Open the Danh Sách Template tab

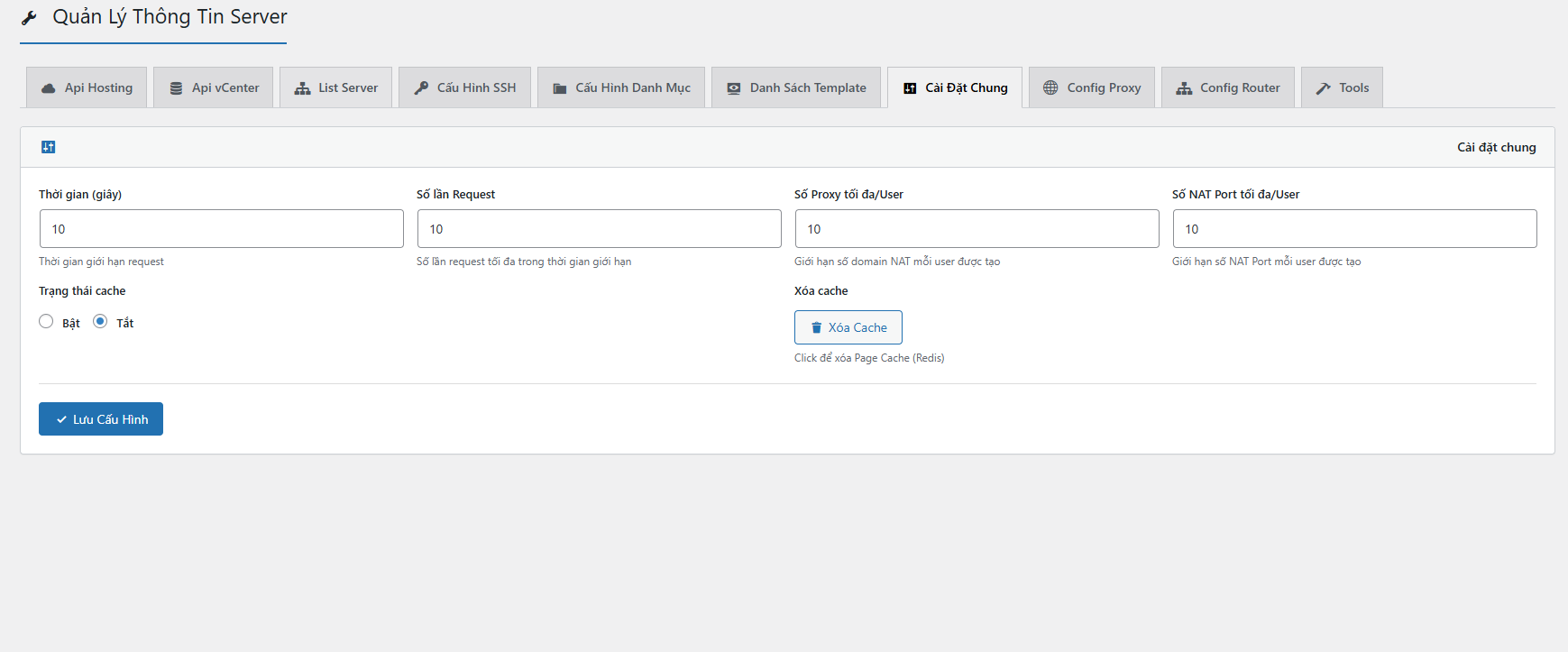pyautogui.click(x=795, y=87)
